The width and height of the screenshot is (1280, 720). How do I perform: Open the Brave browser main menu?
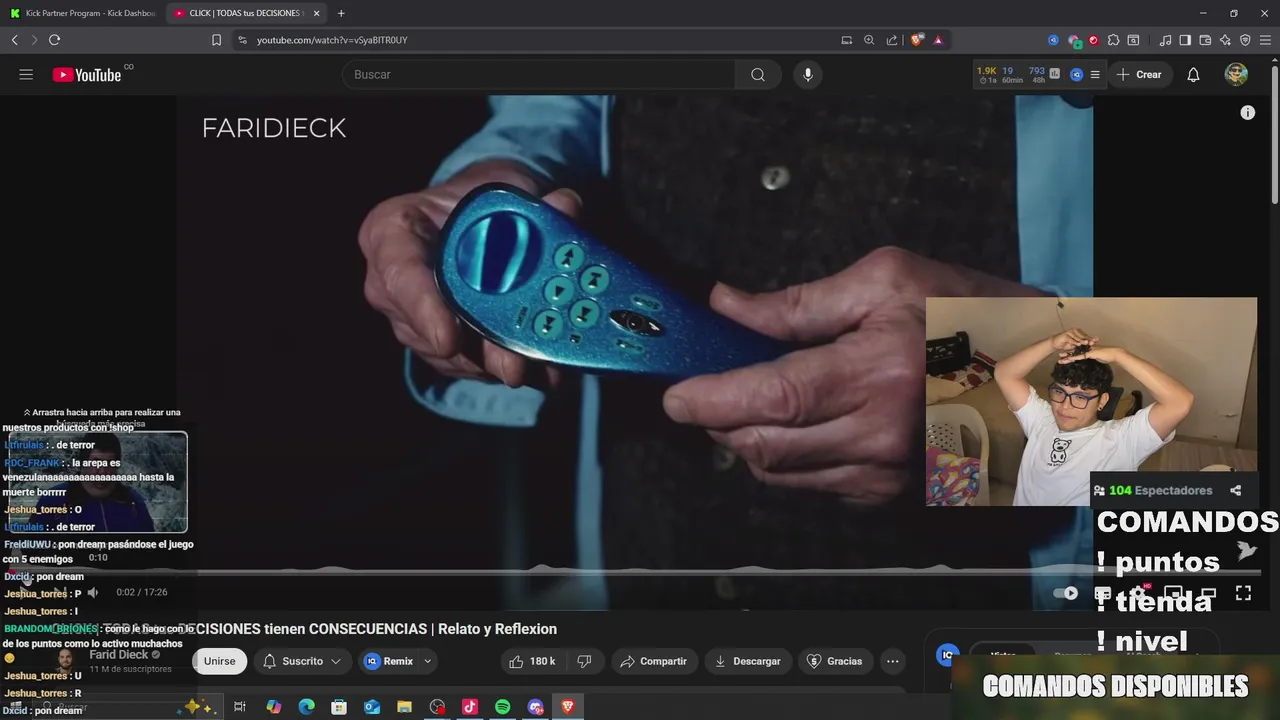(x=1265, y=40)
